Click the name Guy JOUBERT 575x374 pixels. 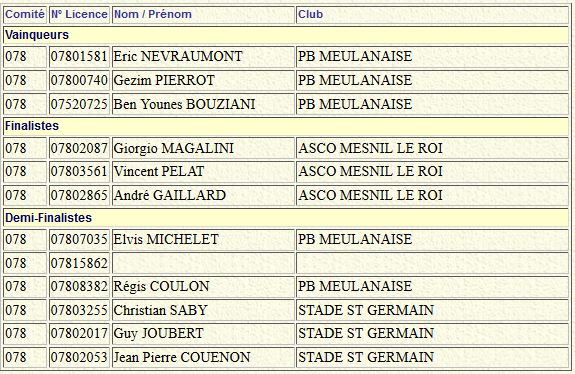coord(158,333)
